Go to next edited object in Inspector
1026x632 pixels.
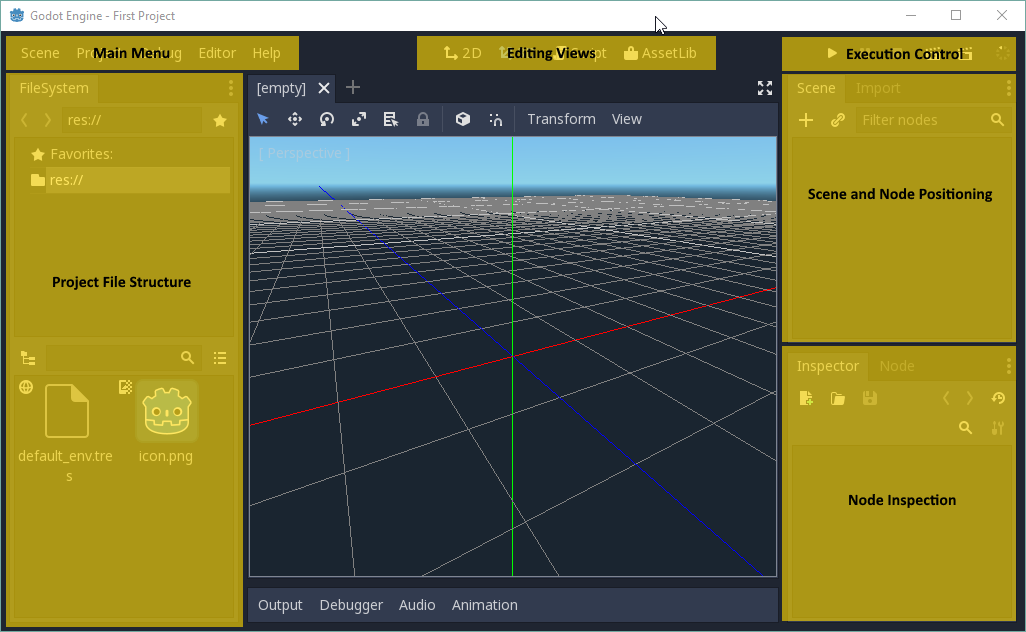[970, 398]
